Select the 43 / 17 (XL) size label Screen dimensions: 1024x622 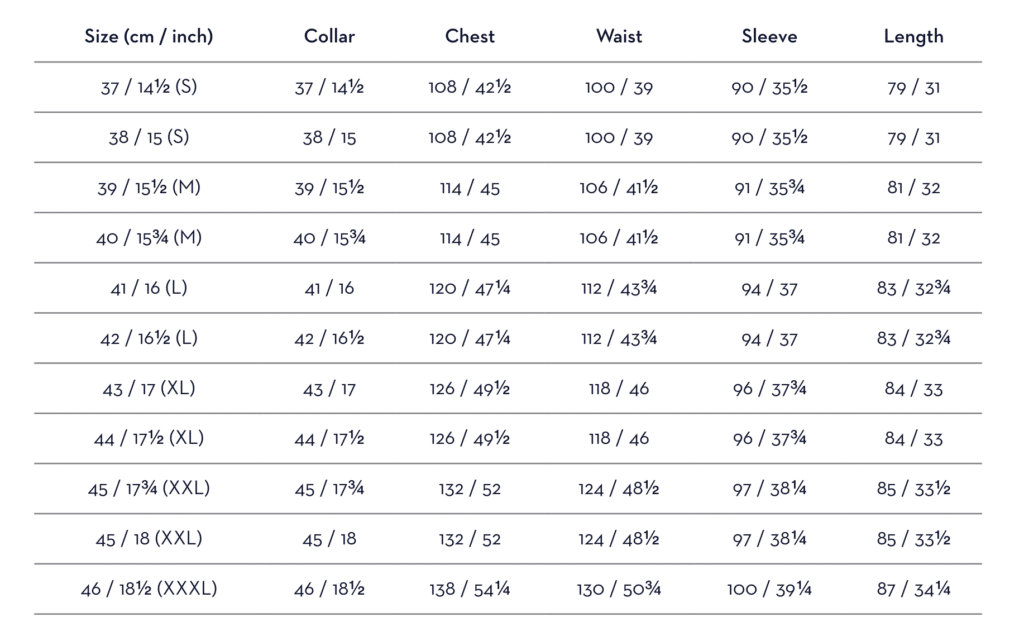[x=149, y=388]
